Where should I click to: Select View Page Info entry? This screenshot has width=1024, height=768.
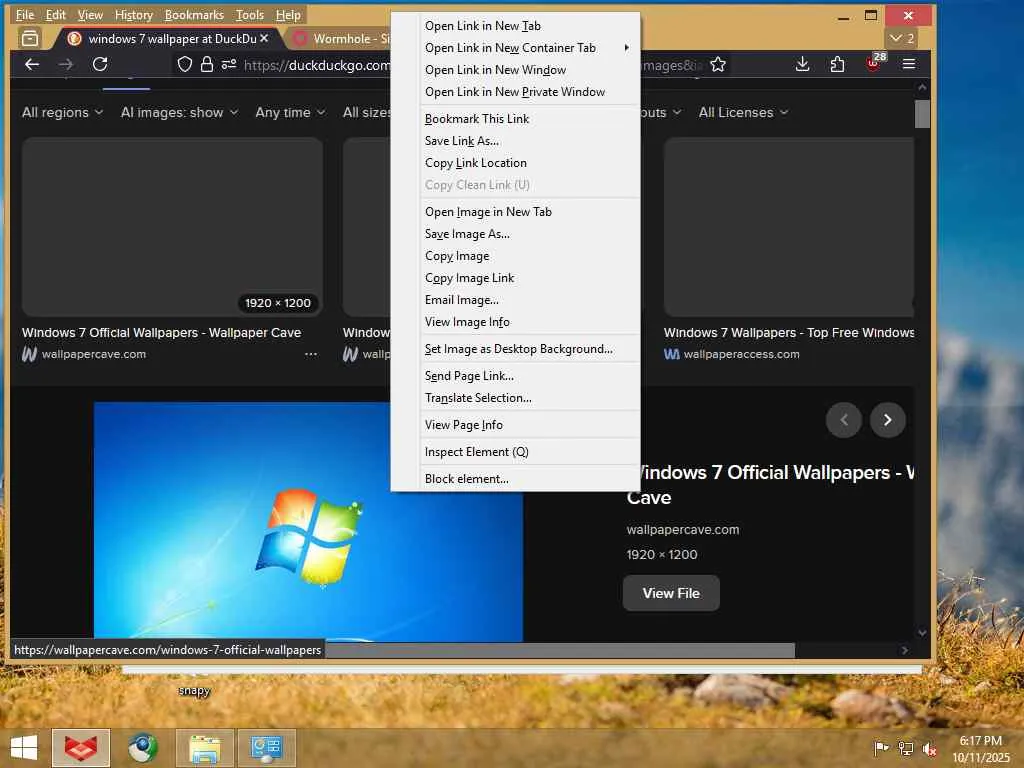[530, 425]
